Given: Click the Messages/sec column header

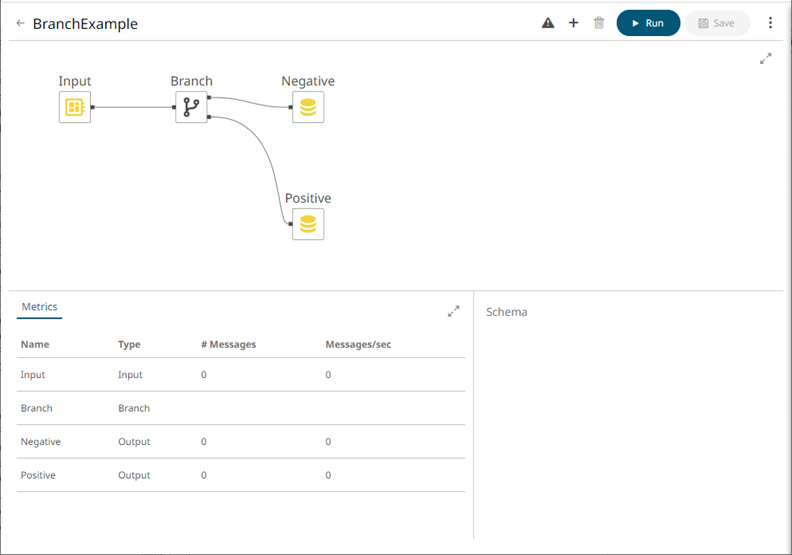Looking at the screenshot, I should coord(358,344).
